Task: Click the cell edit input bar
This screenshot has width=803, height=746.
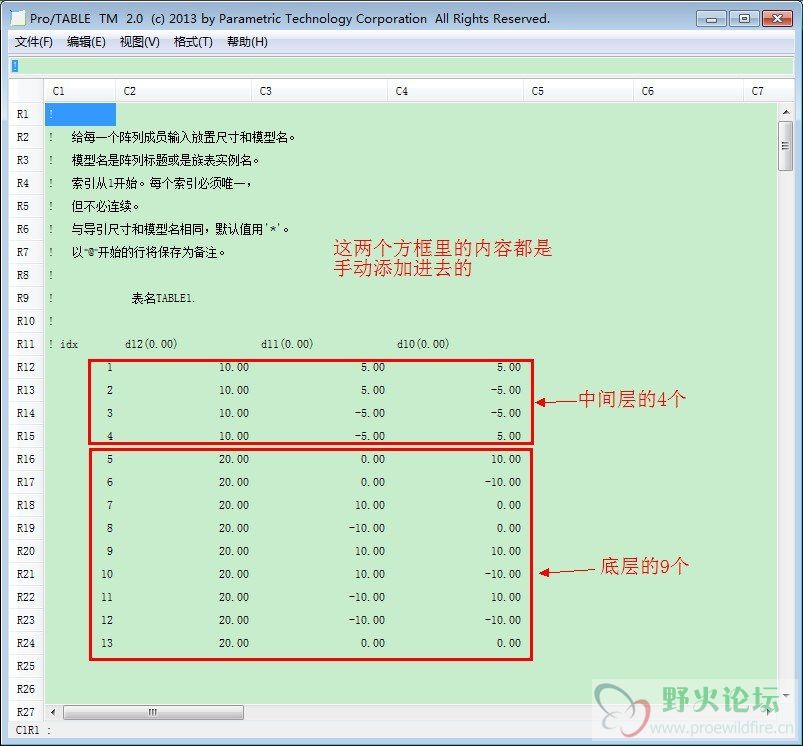Action: click(402, 66)
